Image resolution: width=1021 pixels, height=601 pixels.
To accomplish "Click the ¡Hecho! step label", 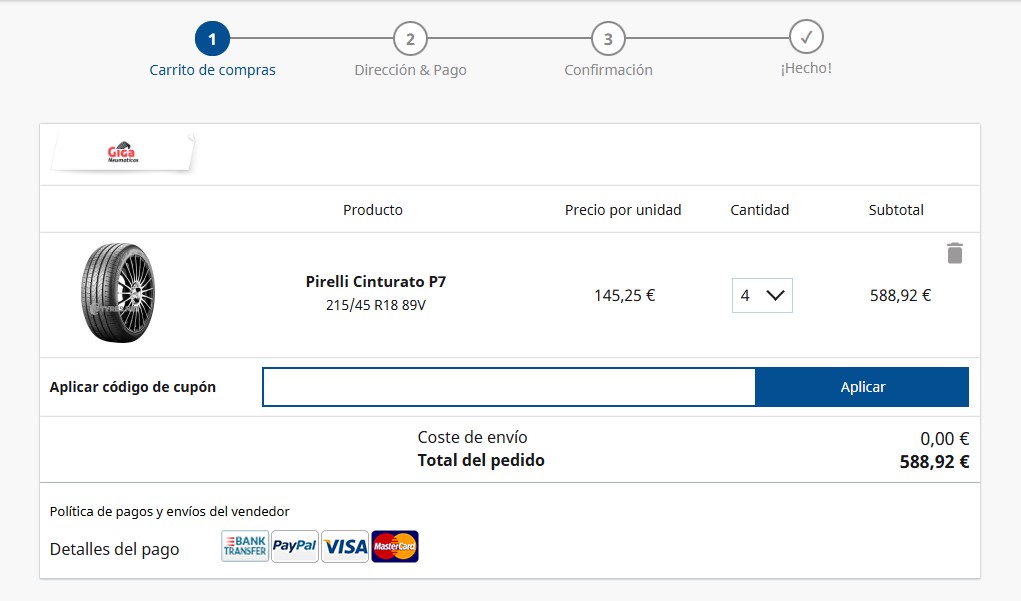I will click(x=807, y=70).
